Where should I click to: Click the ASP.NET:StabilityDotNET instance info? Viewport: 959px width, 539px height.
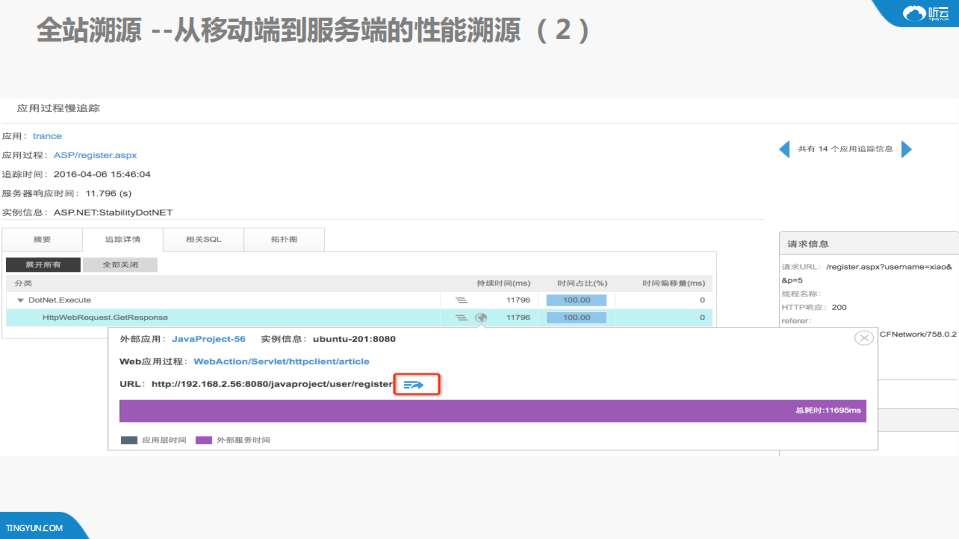(113, 212)
